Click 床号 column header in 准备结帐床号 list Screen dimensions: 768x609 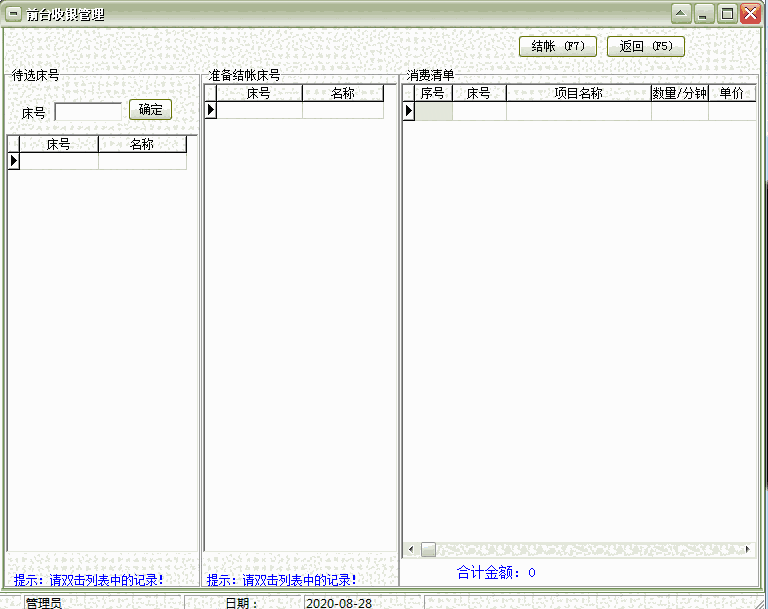click(x=259, y=93)
